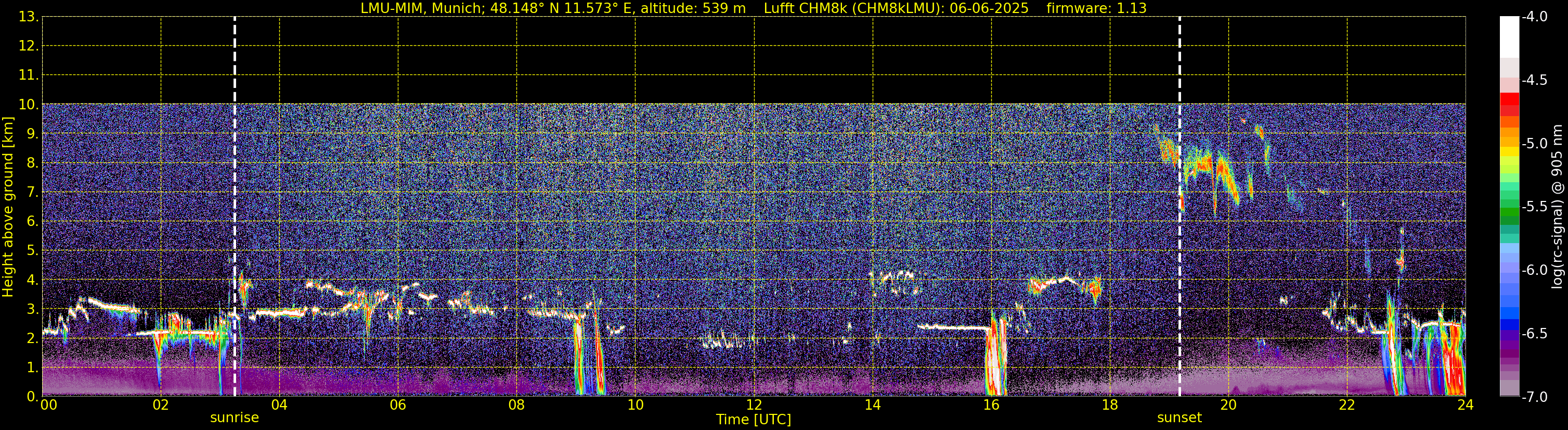Click the '-5.0' colorbar value
Image resolution: width=1568 pixels, height=430 pixels.
[x=1535, y=144]
